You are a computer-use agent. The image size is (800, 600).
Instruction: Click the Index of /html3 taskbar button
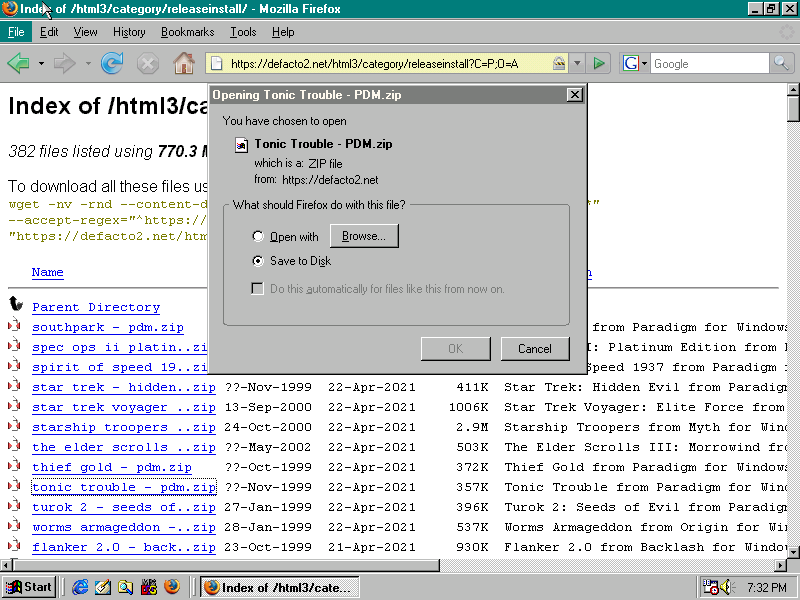point(280,587)
